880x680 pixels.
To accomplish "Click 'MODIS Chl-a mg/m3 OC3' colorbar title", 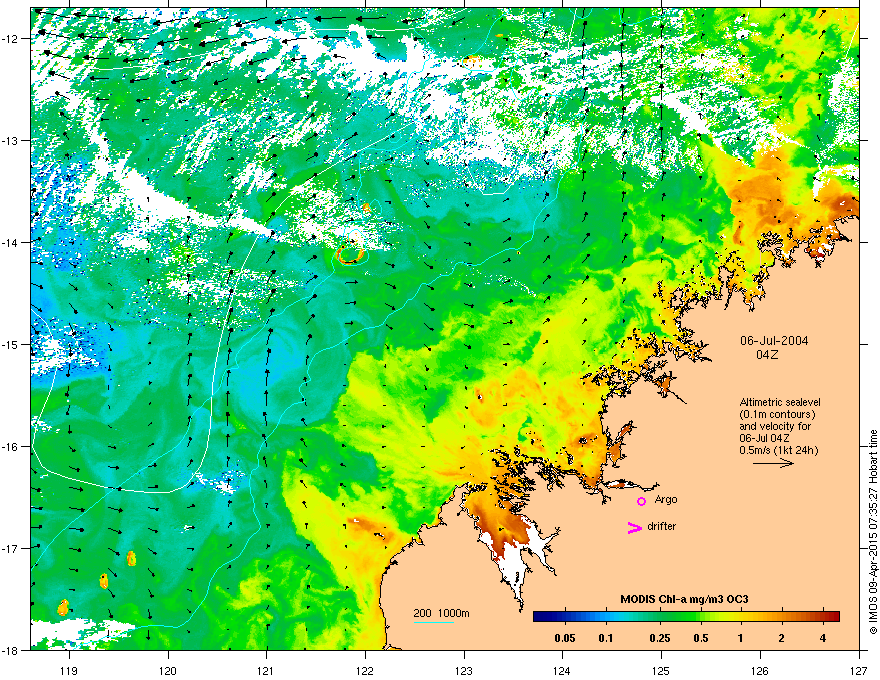I will pyautogui.click(x=684, y=599).
